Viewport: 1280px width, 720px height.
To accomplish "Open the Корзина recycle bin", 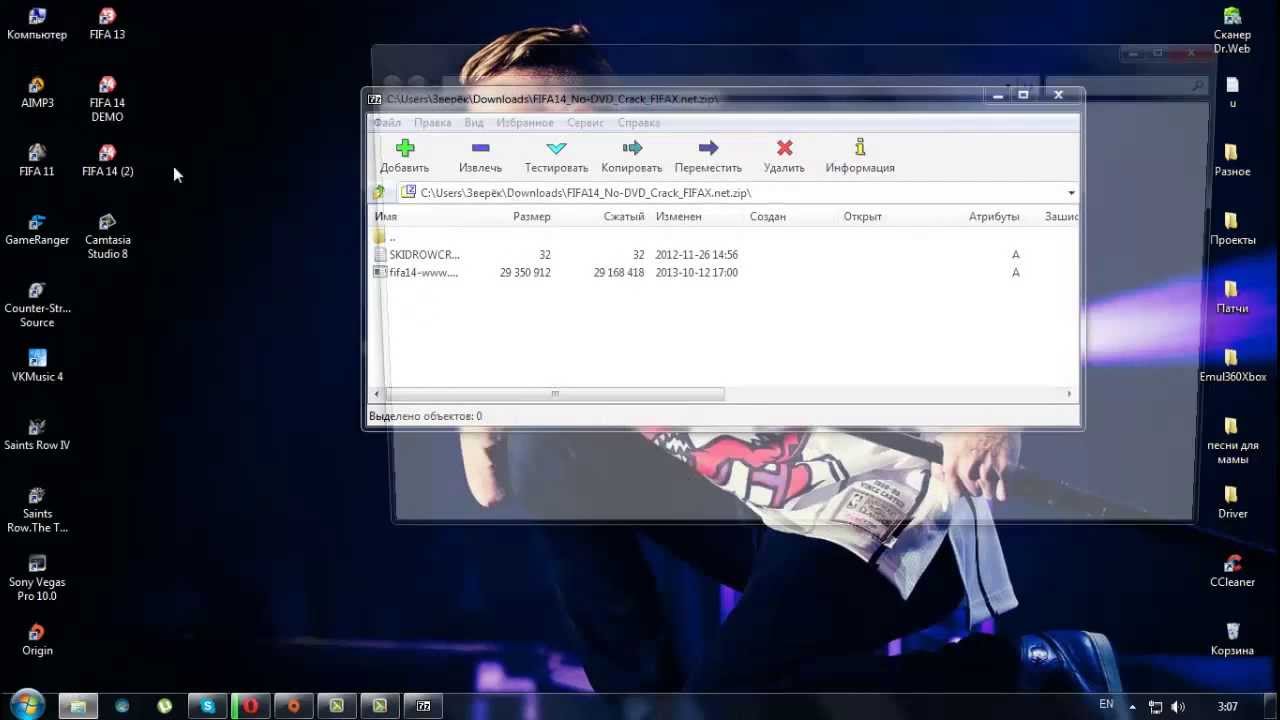I will point(1232,639).
